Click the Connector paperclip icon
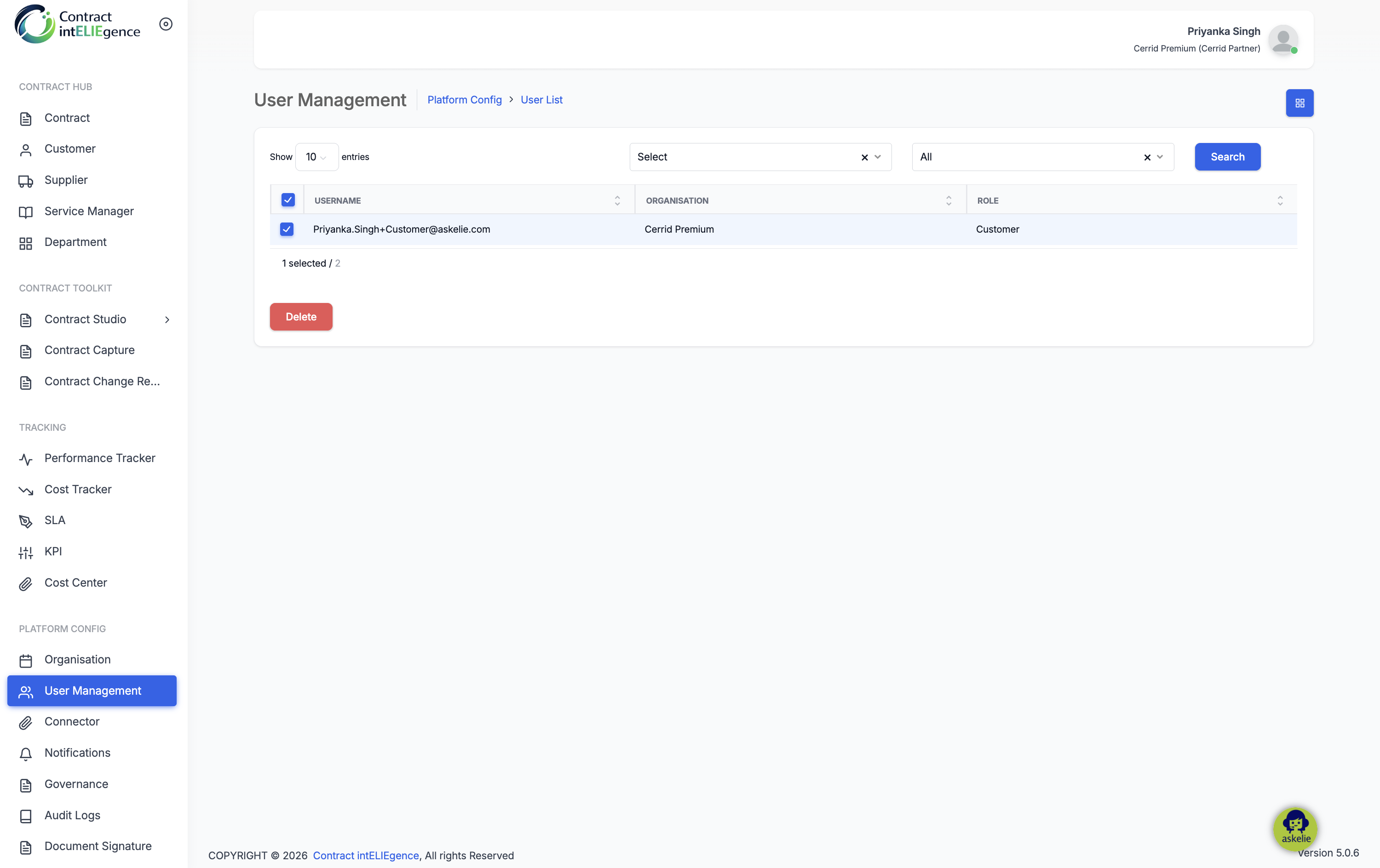1380x868 pixels. (x=26, y=722)
